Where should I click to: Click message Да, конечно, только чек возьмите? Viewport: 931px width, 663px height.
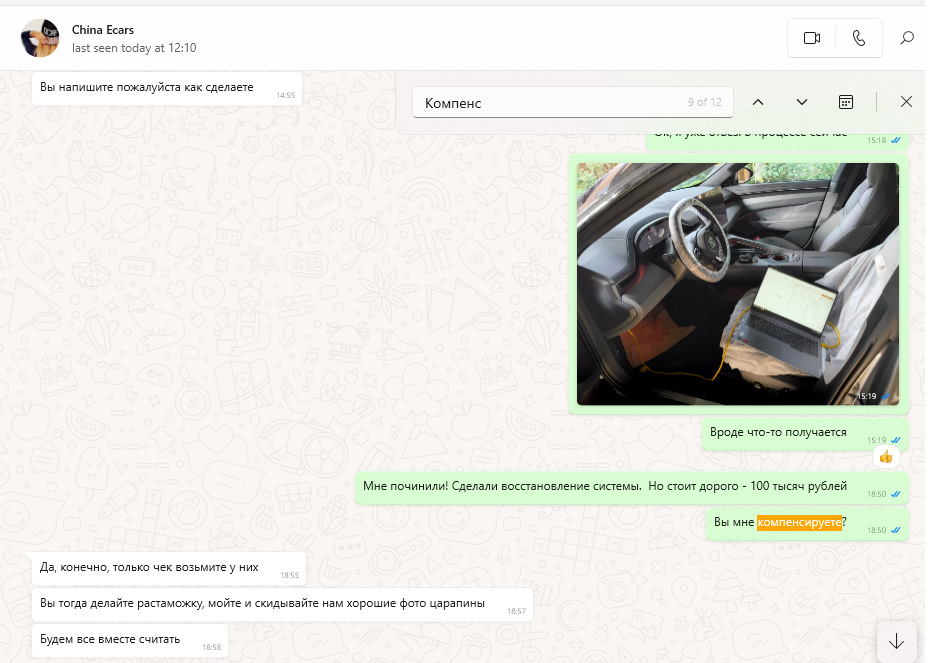(x=169, y=568)
